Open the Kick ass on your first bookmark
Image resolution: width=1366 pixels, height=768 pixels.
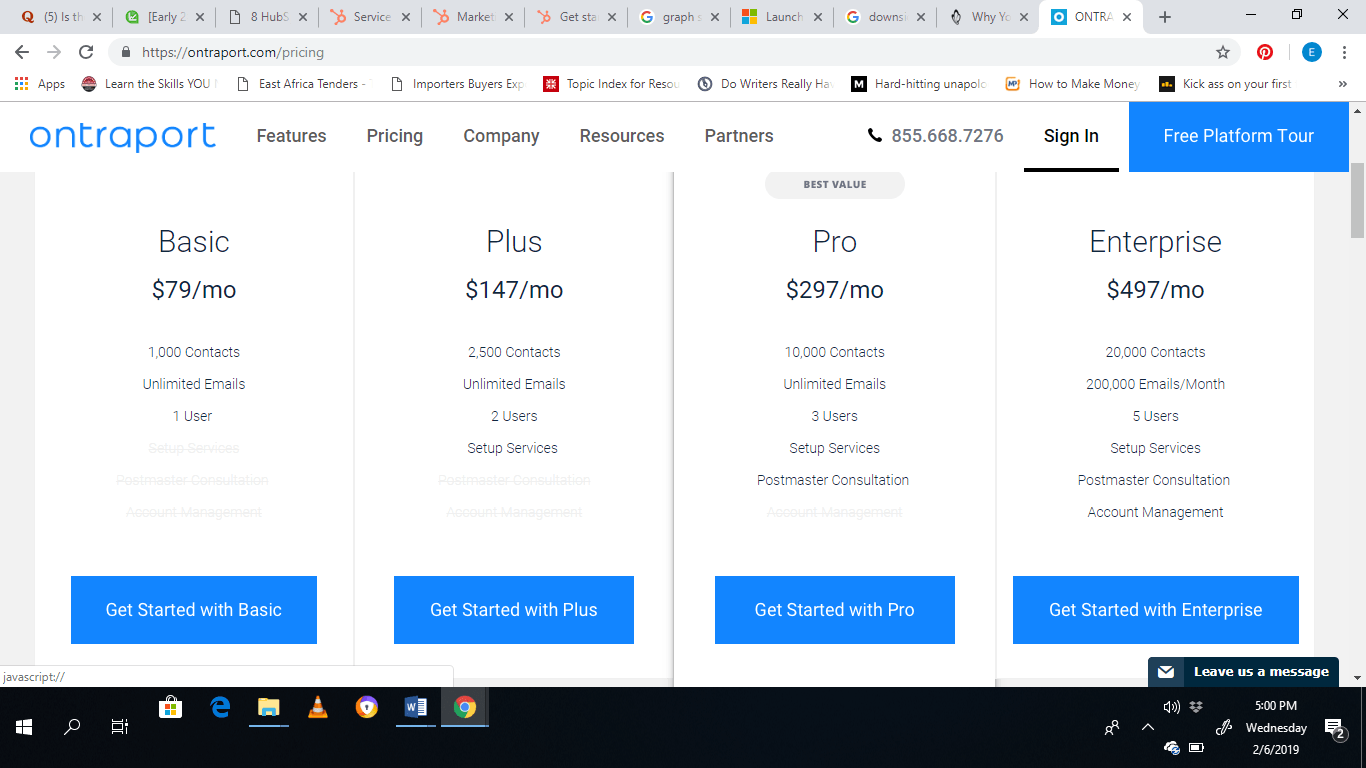click(1225, 84)
